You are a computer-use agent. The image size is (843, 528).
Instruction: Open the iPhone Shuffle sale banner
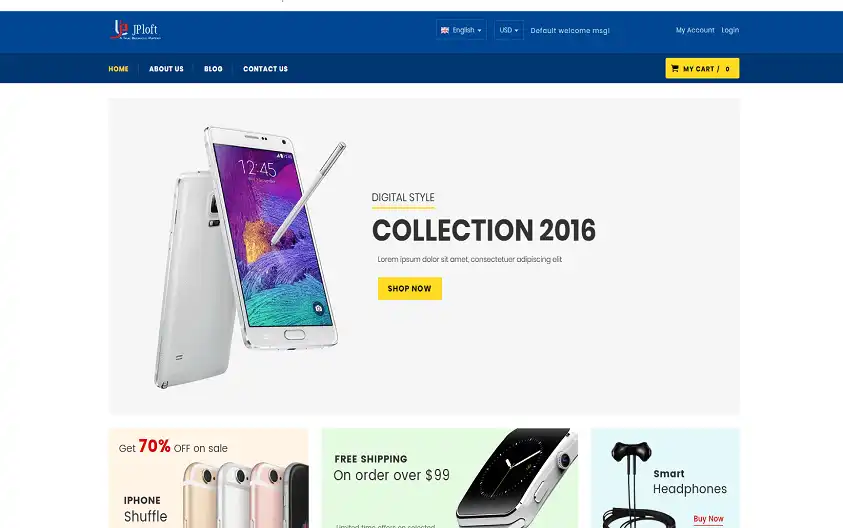tap(209, 478)
